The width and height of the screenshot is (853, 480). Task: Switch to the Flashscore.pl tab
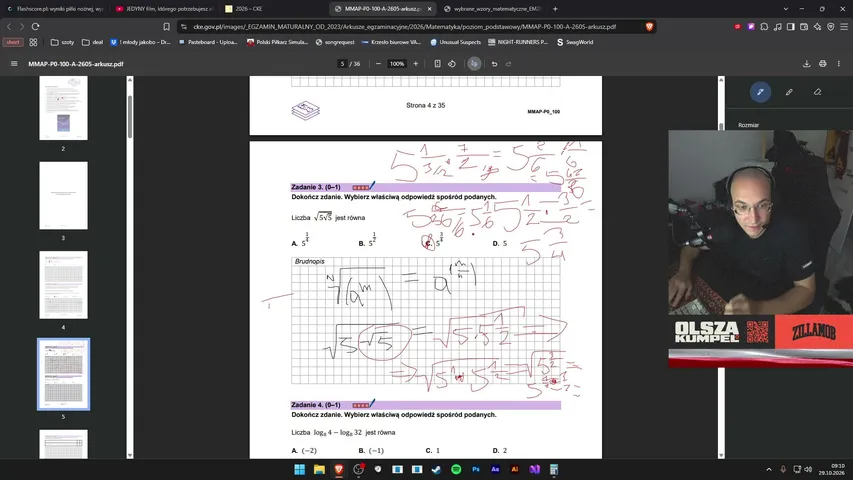click(55, 9)
